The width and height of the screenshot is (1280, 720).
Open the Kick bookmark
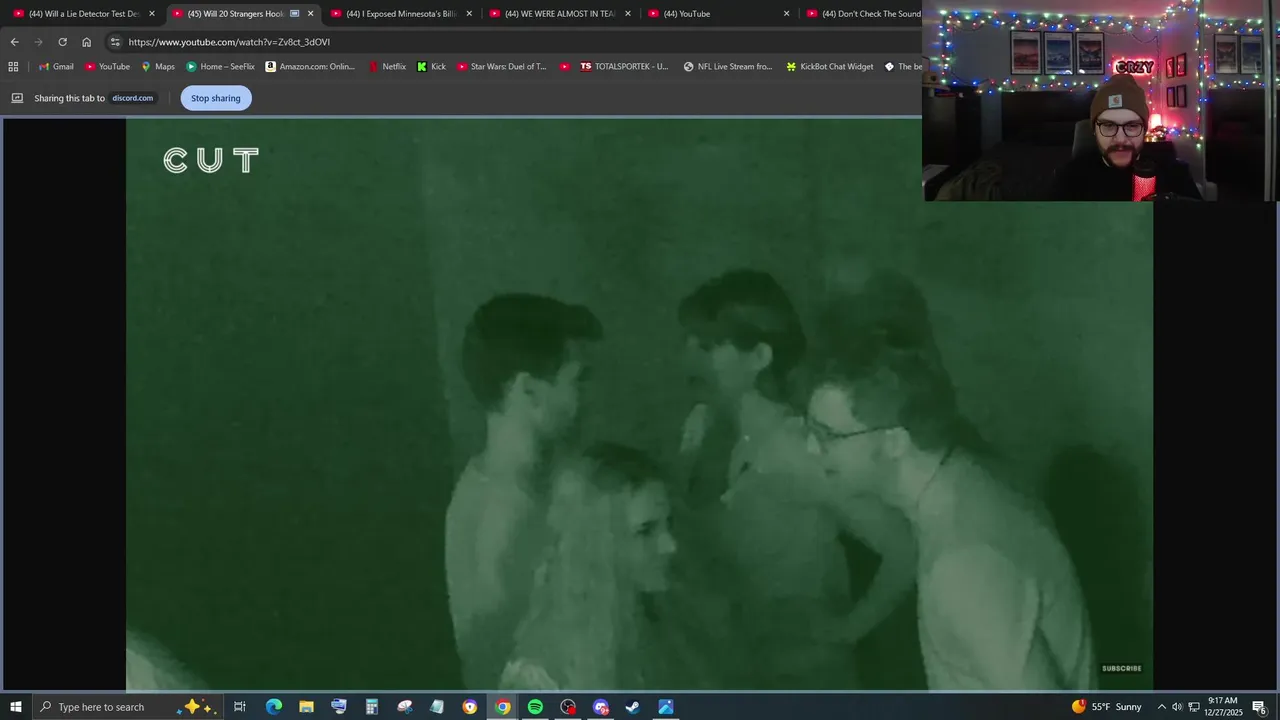point(431,66)
